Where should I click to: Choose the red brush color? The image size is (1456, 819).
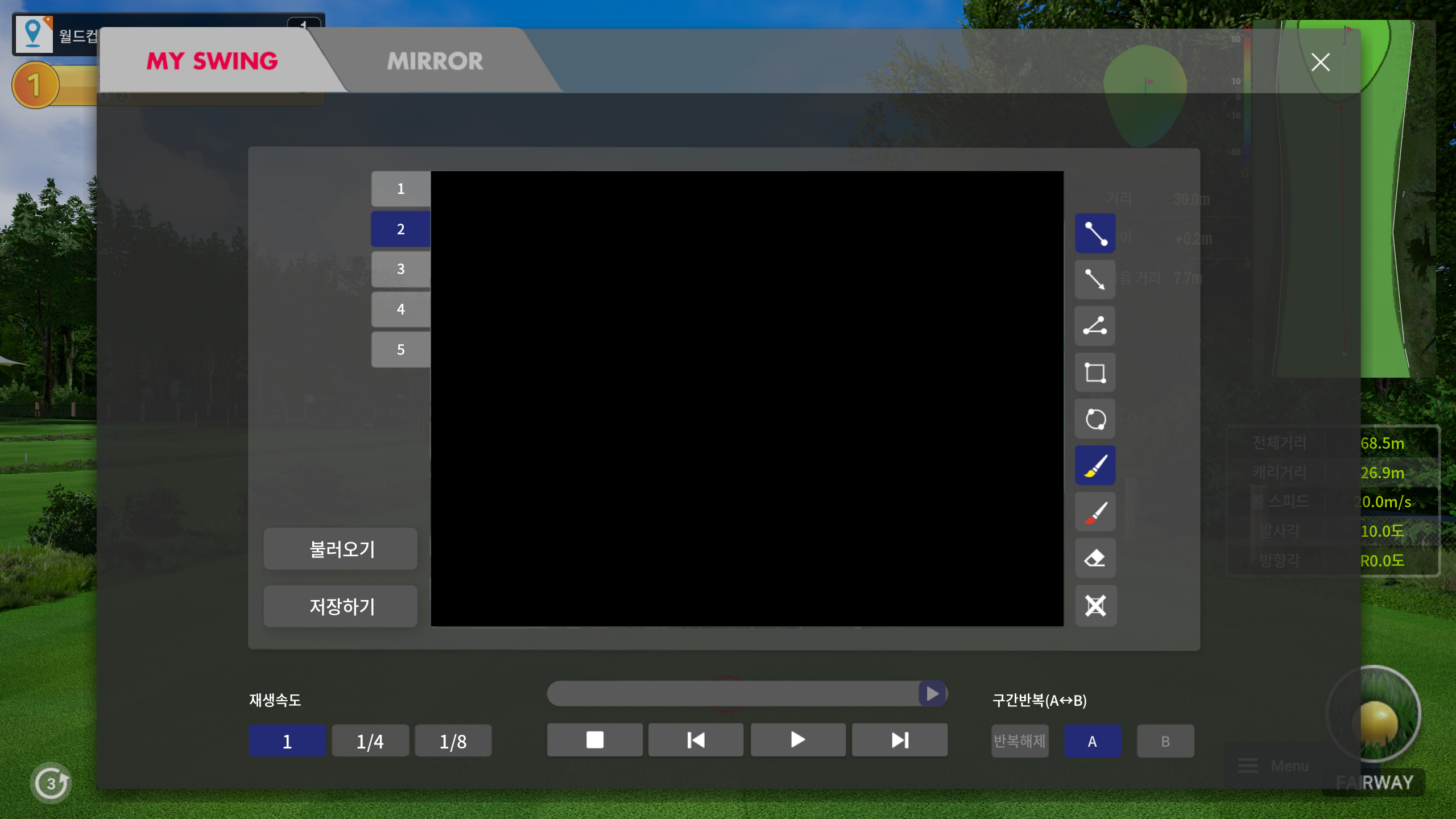(1095, 512)
